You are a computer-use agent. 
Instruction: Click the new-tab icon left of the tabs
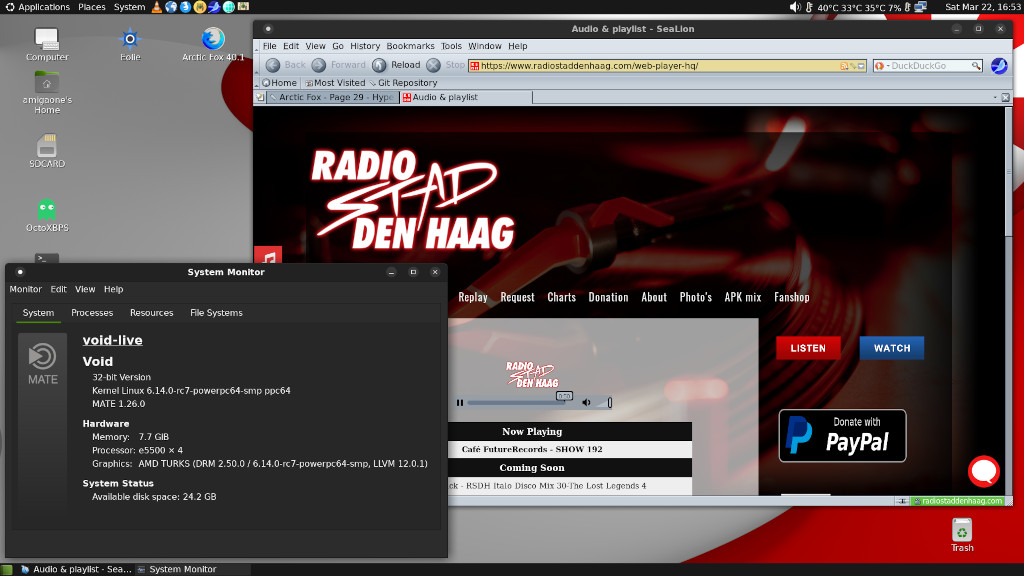(x=260, y=97)
